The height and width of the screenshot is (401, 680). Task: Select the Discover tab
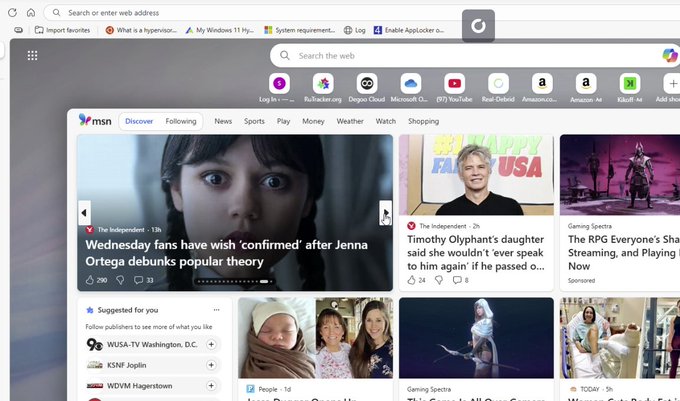[x=139, y=121]
